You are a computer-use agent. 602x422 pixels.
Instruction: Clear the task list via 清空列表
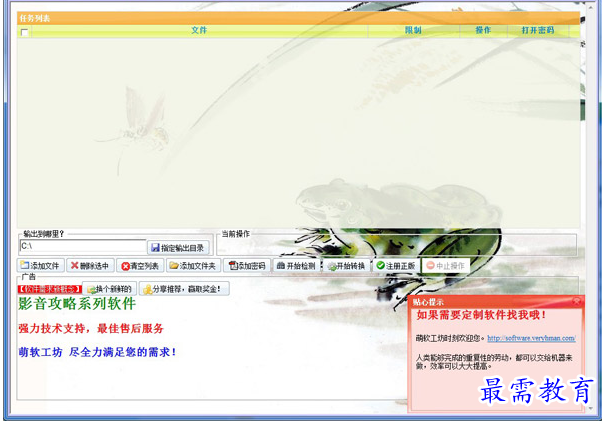pyautogui.click(x=140, y=265)
